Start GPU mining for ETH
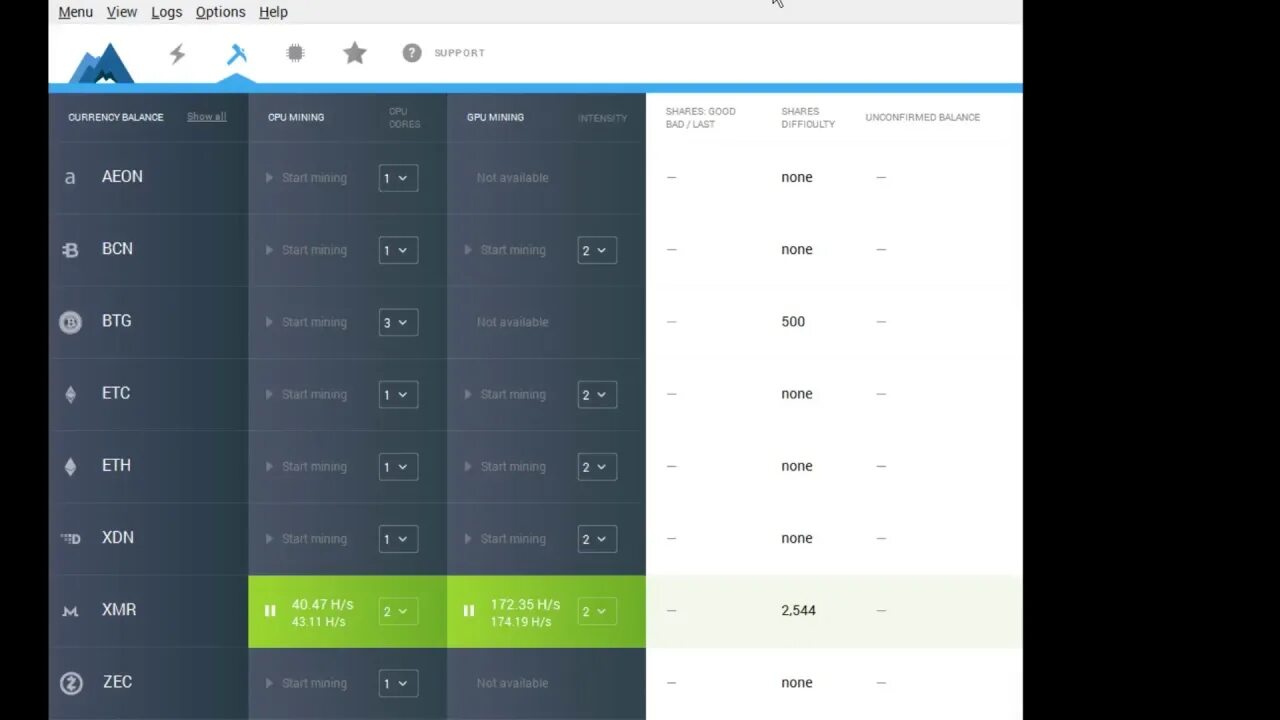Image resolution: width=1280 pixels, height=720 pixels. coord(505,466)
